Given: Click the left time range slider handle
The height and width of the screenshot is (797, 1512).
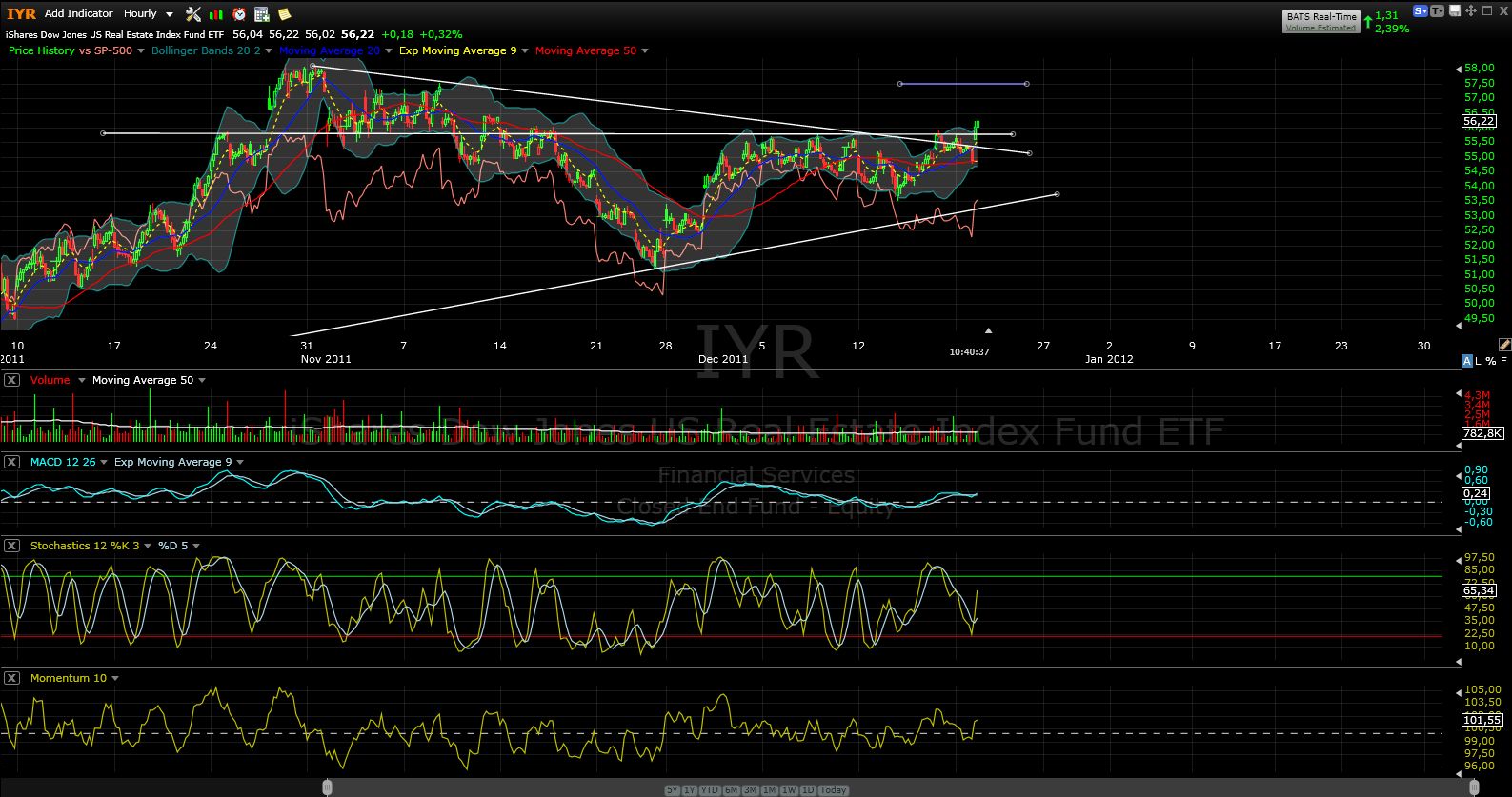Looking at the screenshot, I should tap(327, 787).
